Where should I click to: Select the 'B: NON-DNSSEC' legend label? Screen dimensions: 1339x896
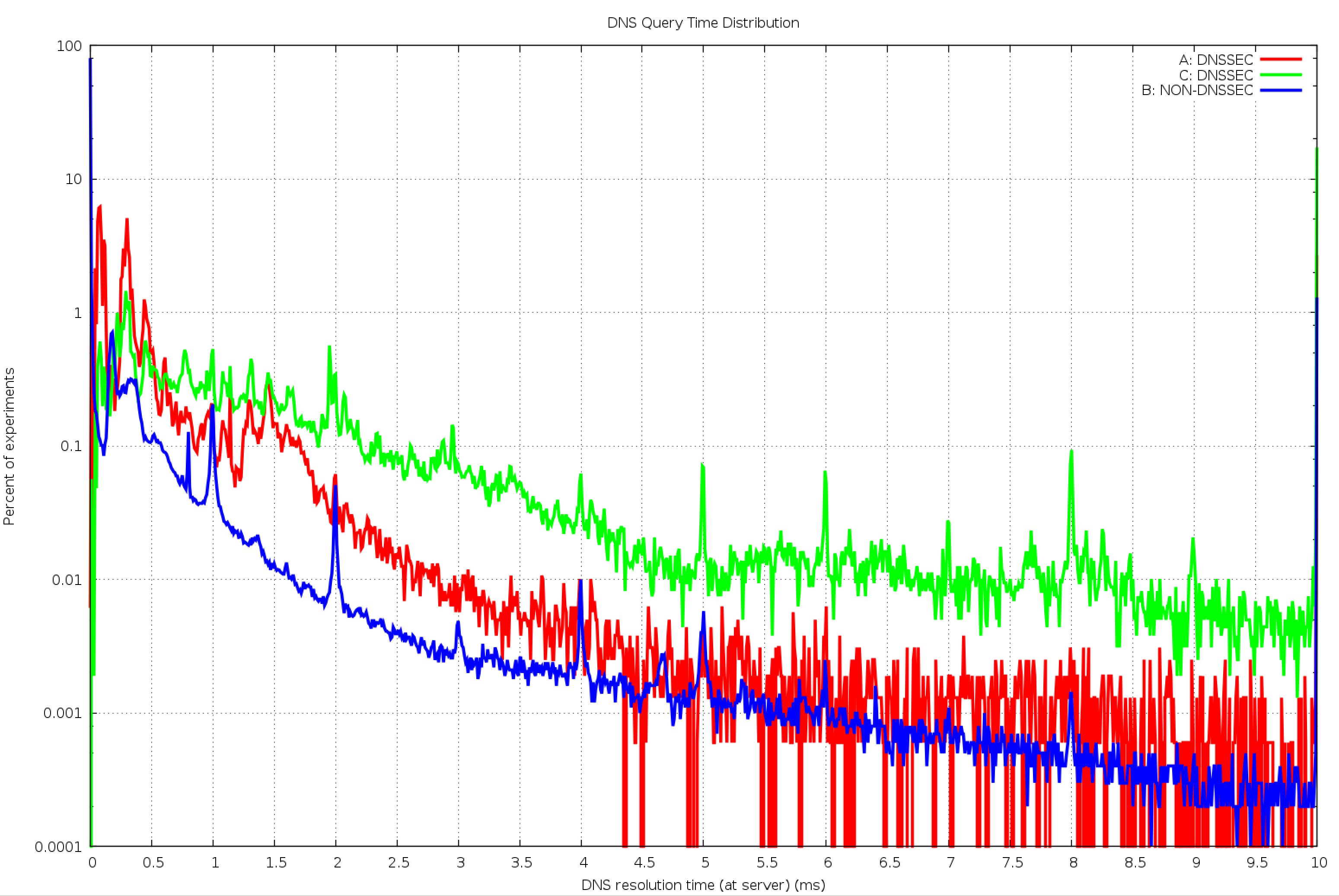pyautogui.click(x=1197, y=90)
